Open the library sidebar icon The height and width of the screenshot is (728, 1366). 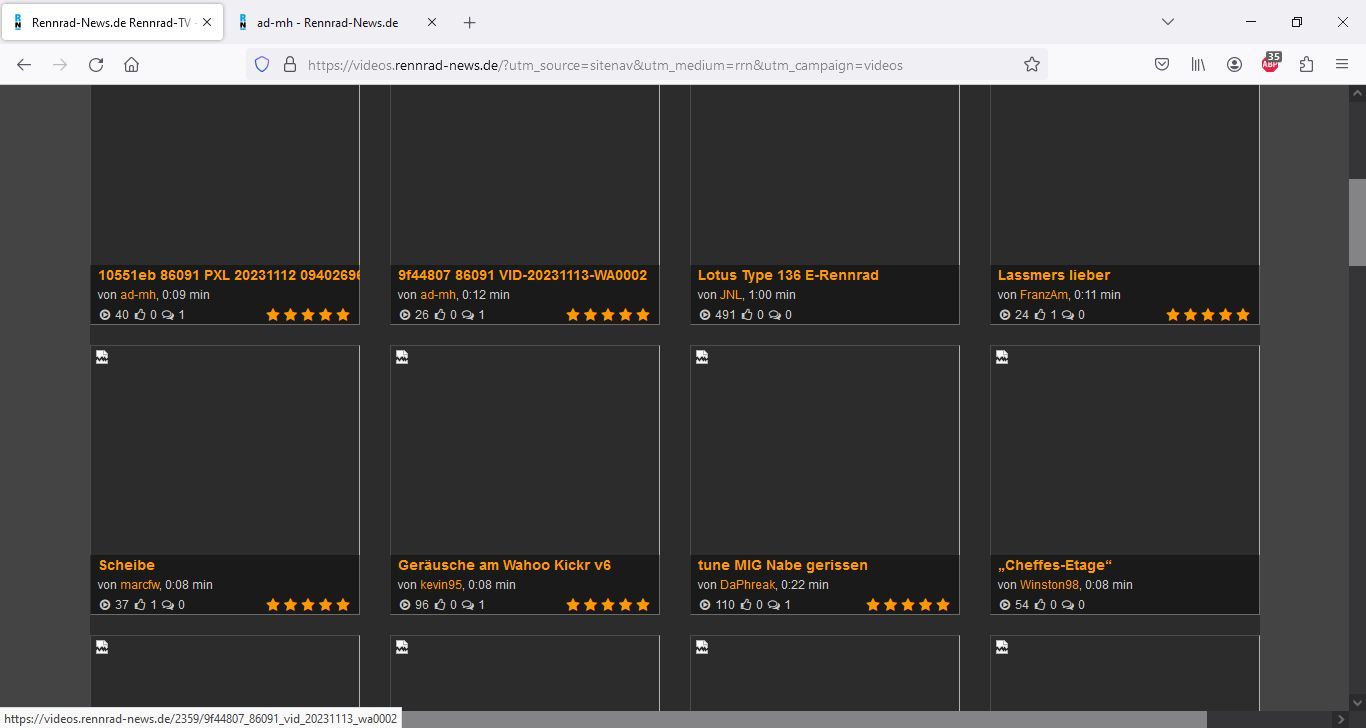pos(1198,64)
